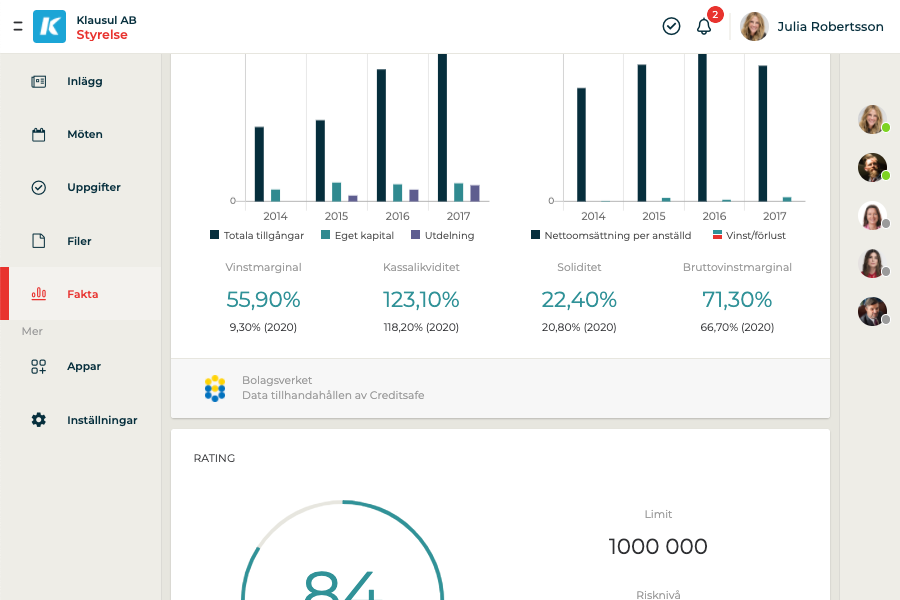900x600 pixels.
Task: Click the Klausul K logo icon
Action: 49,26
